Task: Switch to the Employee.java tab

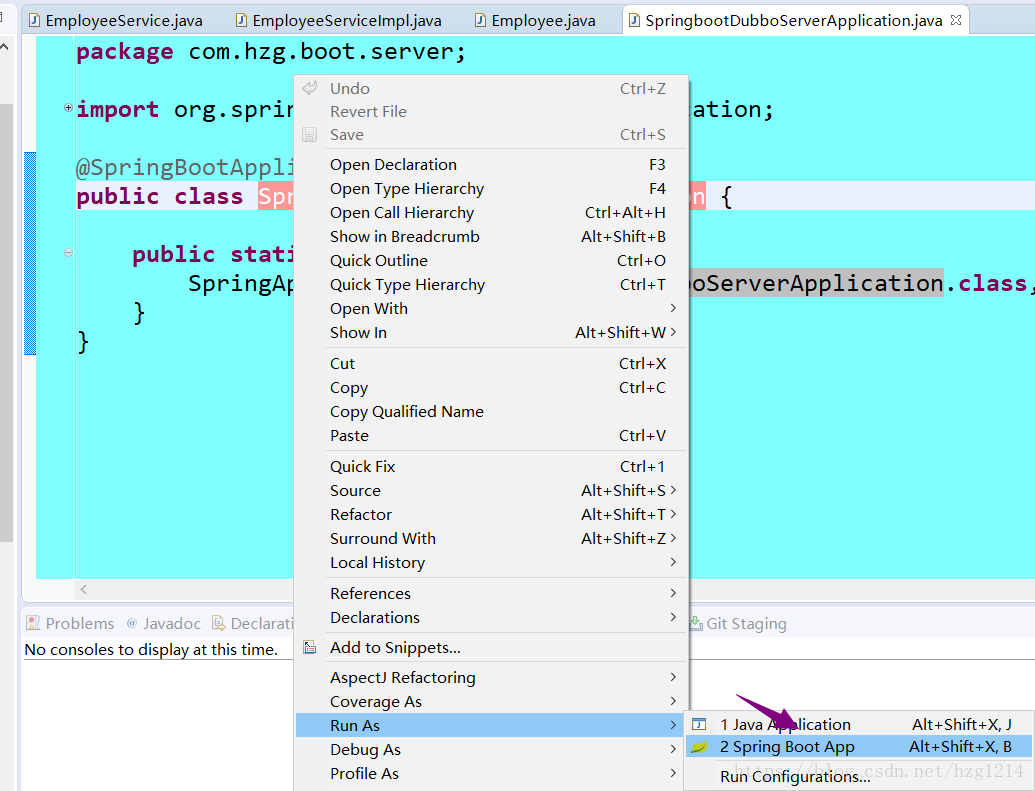Action: point(536,20)
